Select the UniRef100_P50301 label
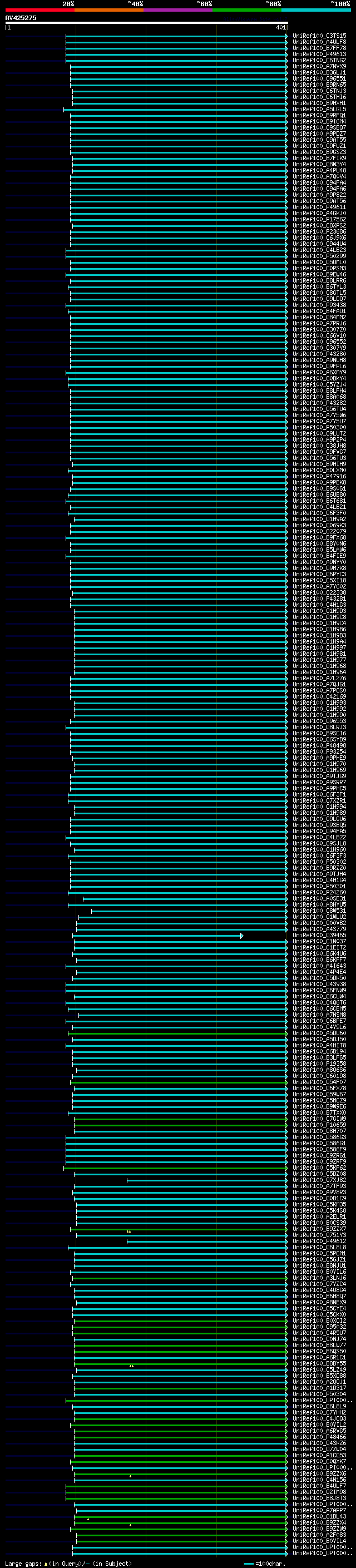 [319, 886]
